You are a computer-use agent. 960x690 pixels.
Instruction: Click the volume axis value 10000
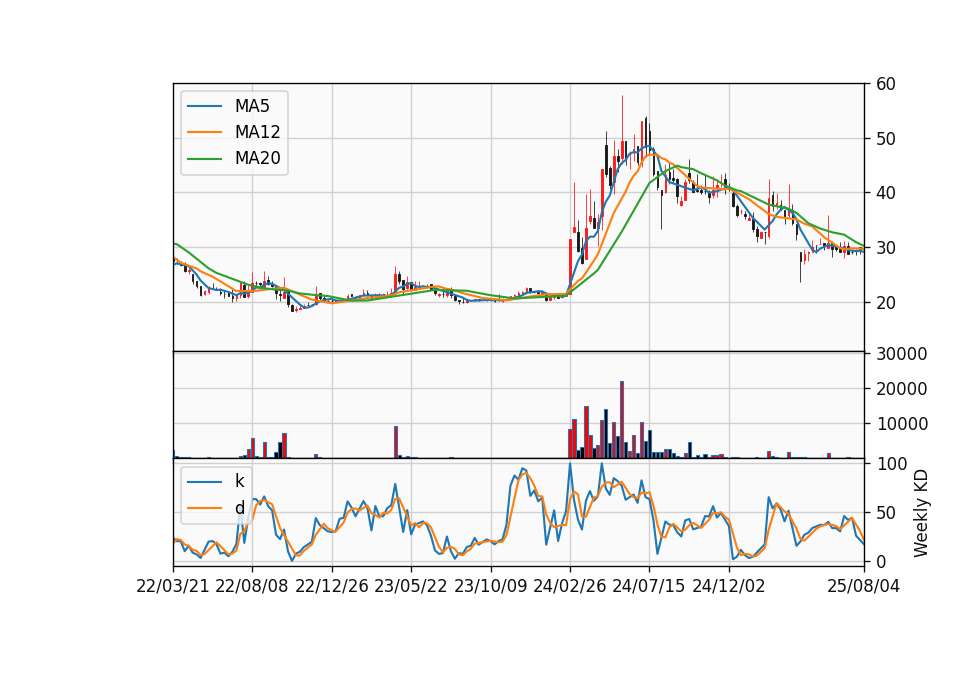point(902,424)
